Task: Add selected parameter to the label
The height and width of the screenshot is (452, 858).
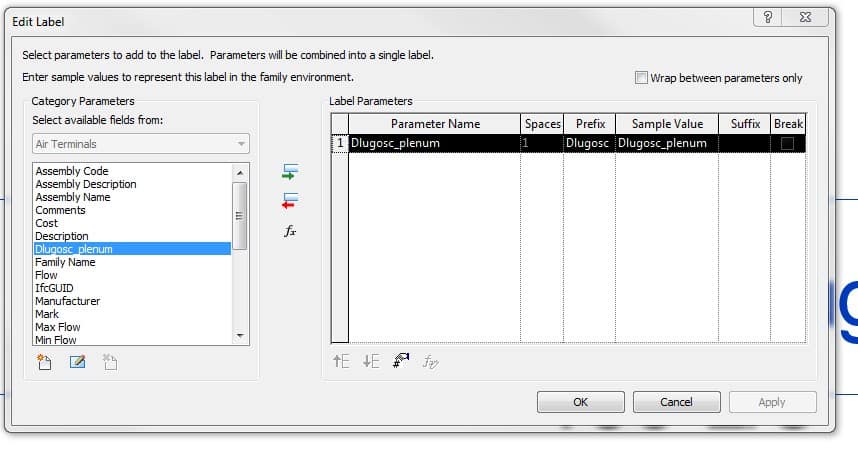Action: point(289,171)
